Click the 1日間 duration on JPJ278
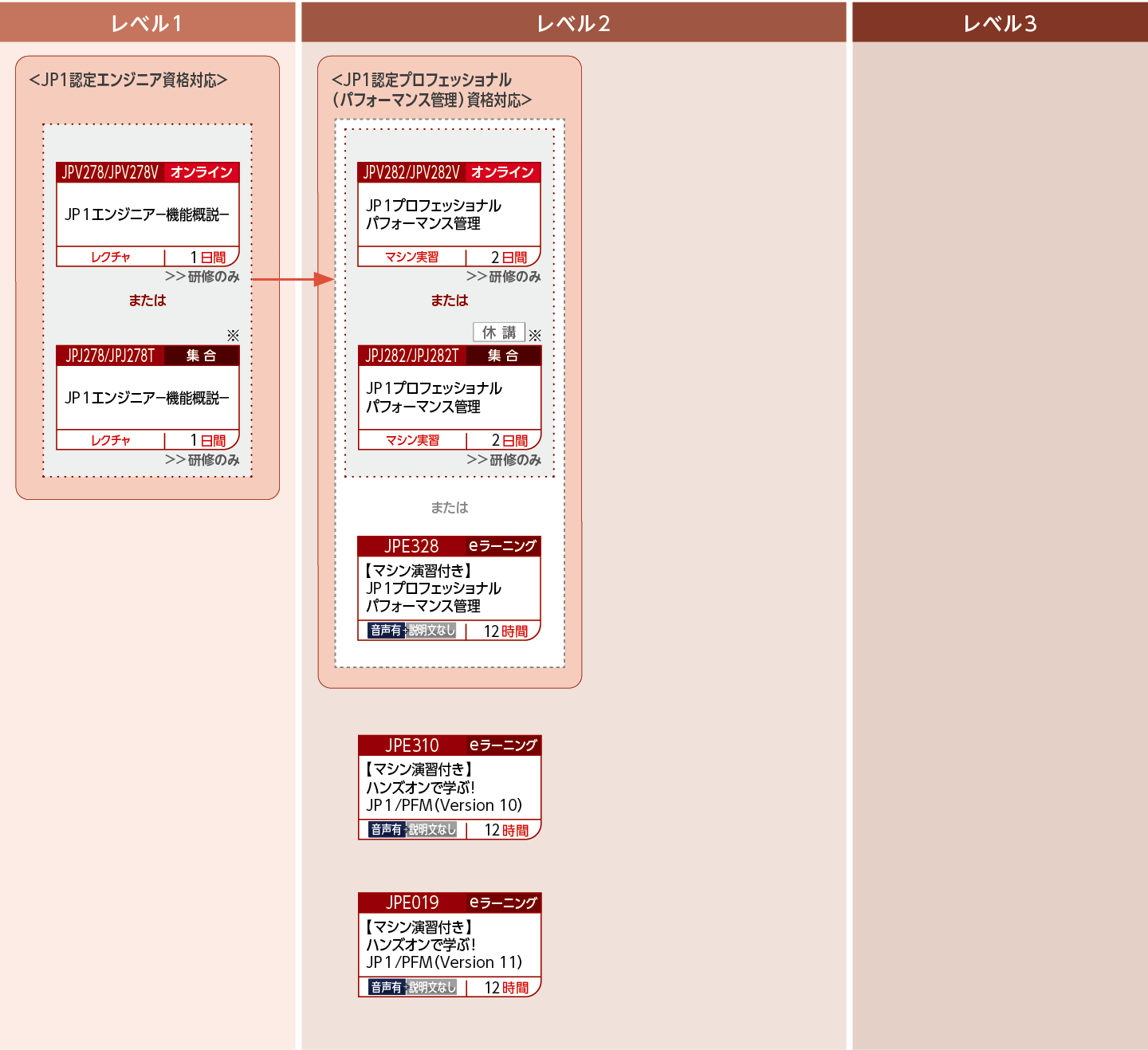The height and width of the screenshot is (1050, 1148). [208, 441]
